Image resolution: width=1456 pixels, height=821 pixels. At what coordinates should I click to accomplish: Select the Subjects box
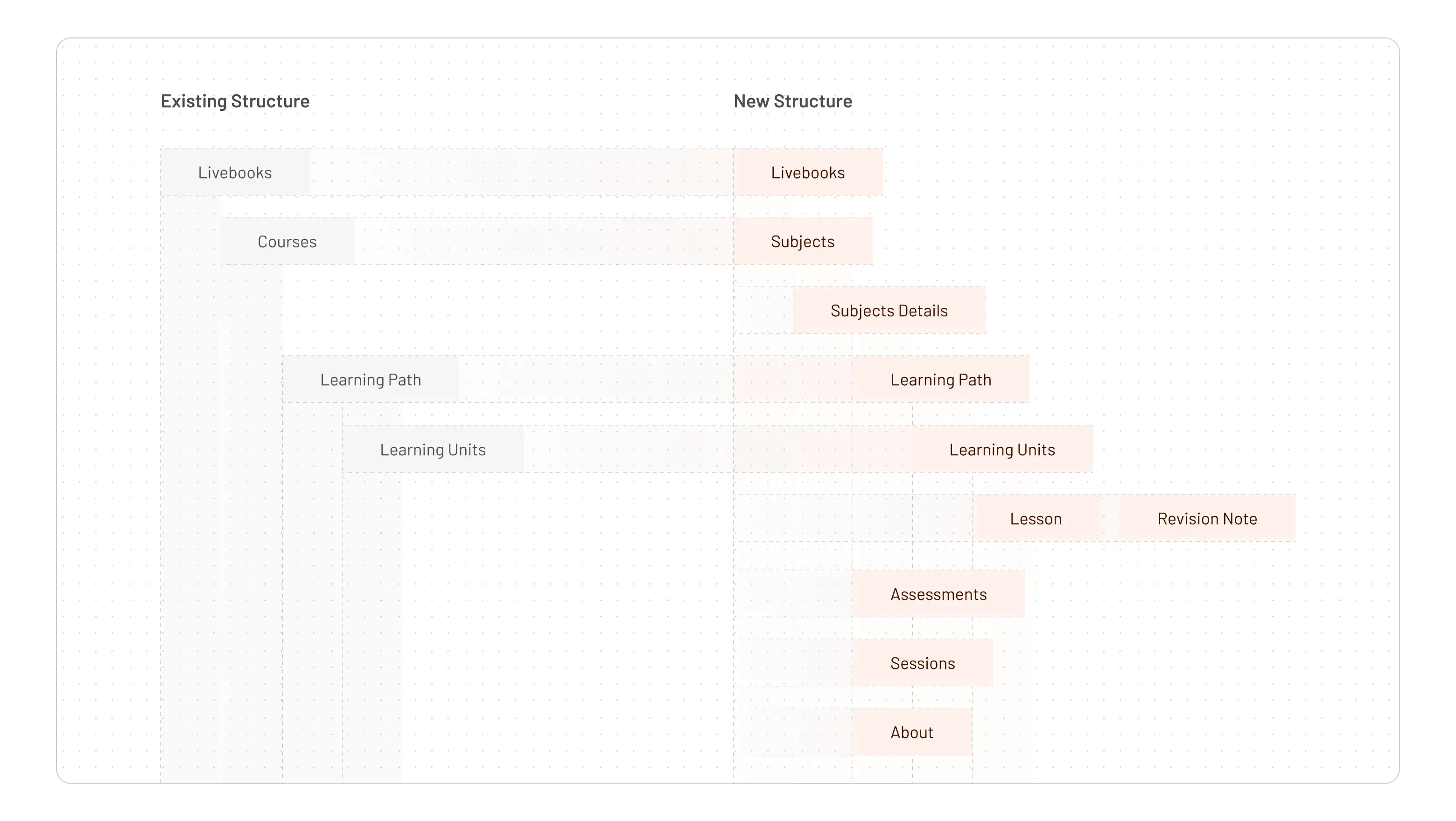[x=803, y=241]
